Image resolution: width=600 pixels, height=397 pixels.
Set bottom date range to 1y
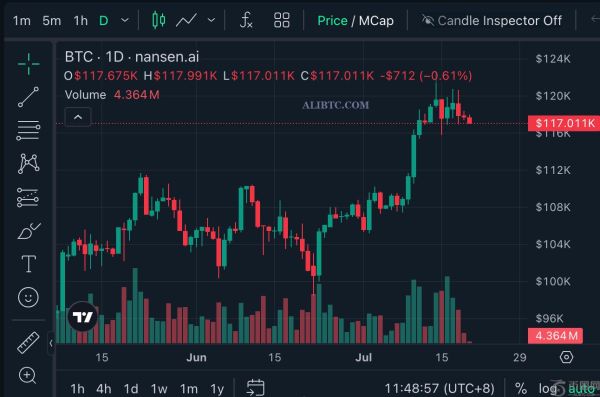click(217, 389)
